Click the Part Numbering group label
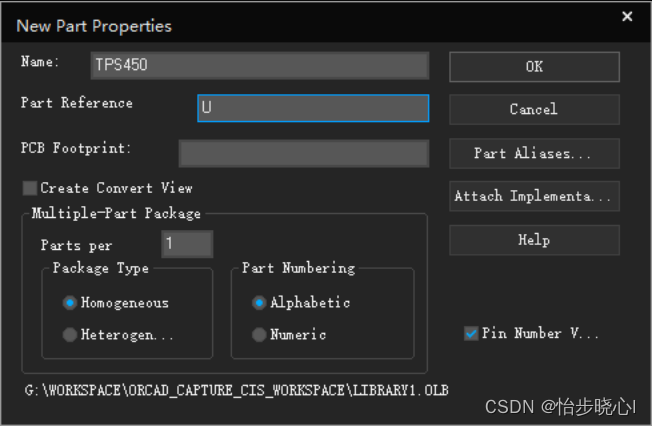The height and width of the screenshot is (426, 652). [298, 268]
